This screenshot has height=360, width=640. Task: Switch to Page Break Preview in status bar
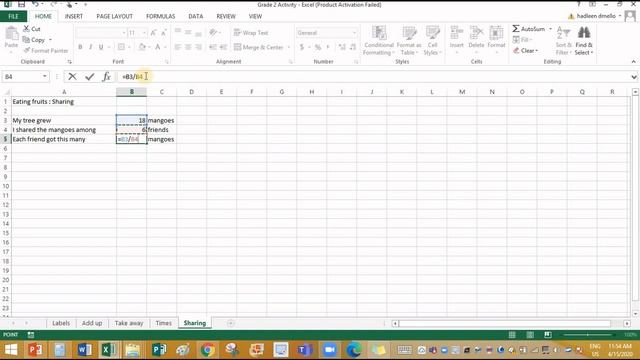[548, 335]
